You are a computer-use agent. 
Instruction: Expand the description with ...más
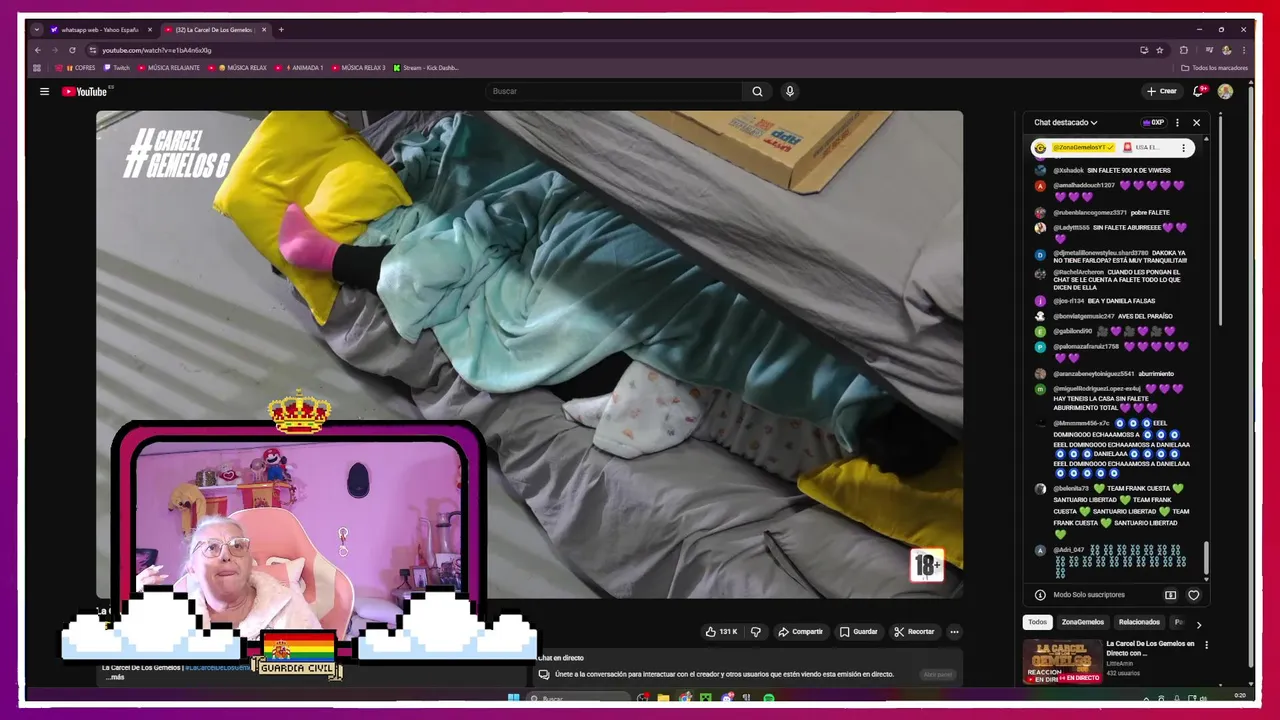tap(115, 677)
